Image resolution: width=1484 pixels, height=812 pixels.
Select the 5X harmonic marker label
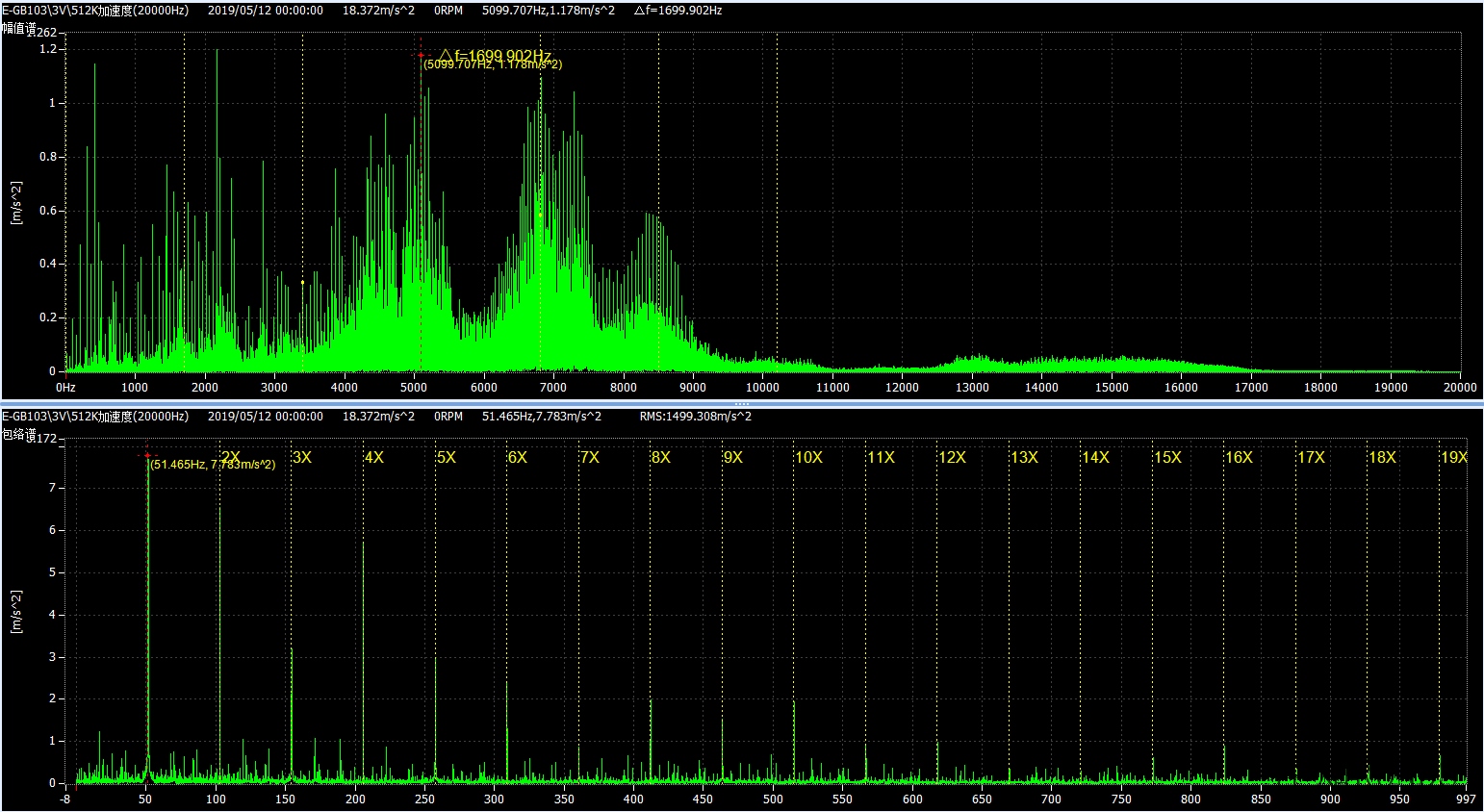[x=446, y=457]
